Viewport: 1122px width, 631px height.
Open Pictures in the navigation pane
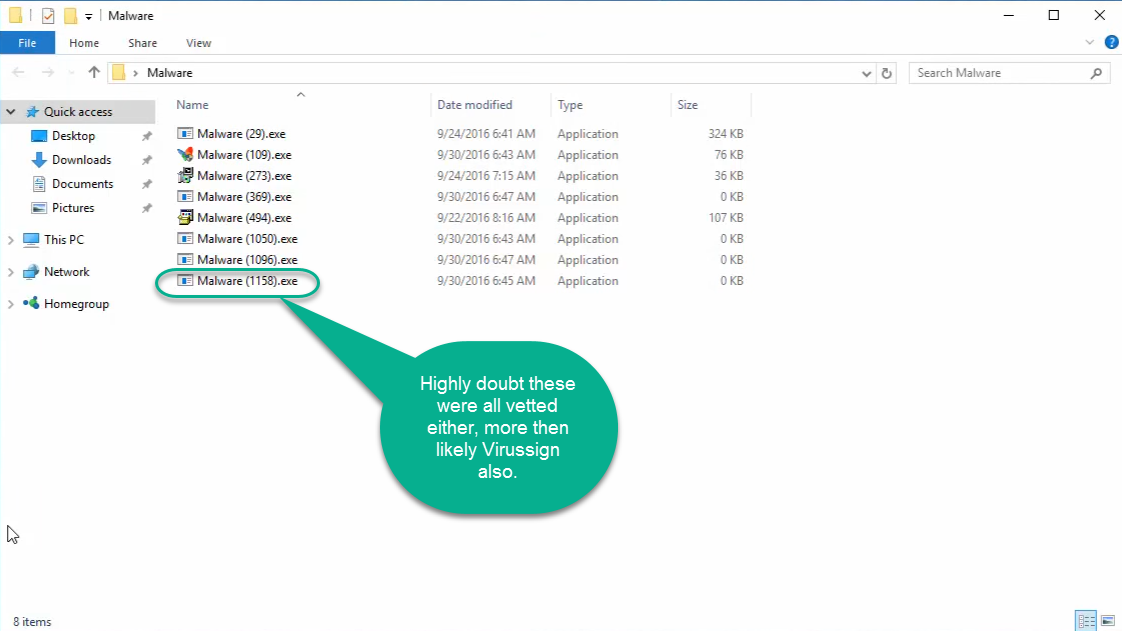73,207
